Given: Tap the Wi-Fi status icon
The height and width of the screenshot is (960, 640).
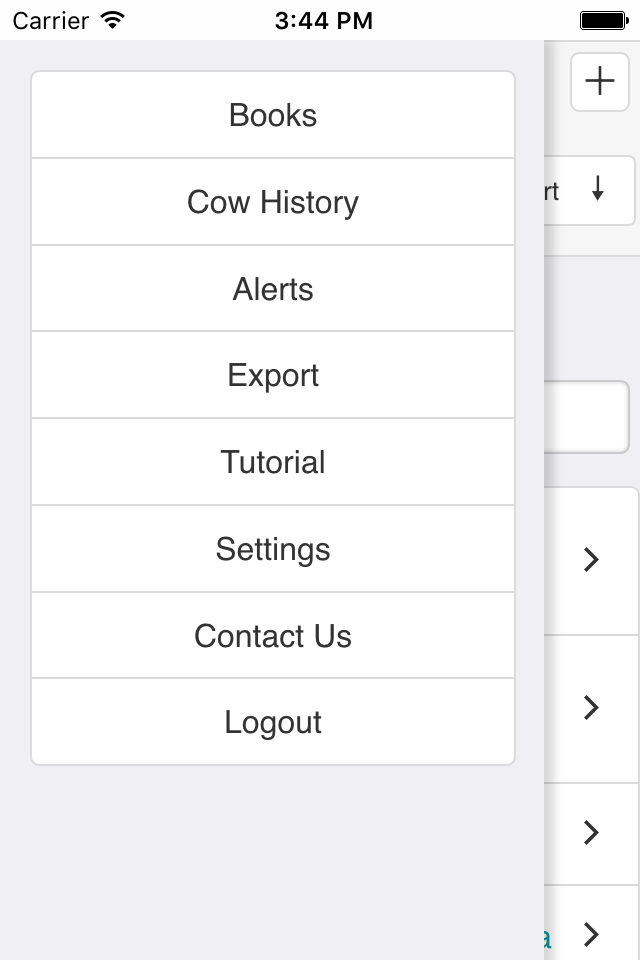Looking at the screenshot, I should click(x=113, y=20).
